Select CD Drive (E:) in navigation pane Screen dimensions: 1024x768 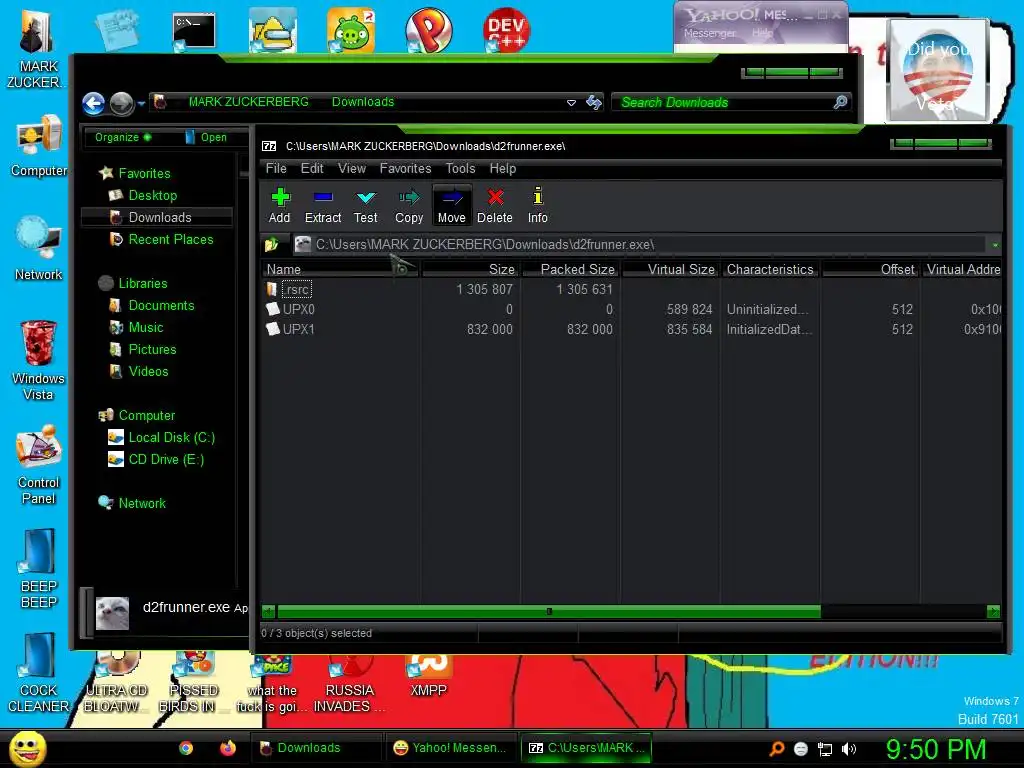tap(166, 460)
